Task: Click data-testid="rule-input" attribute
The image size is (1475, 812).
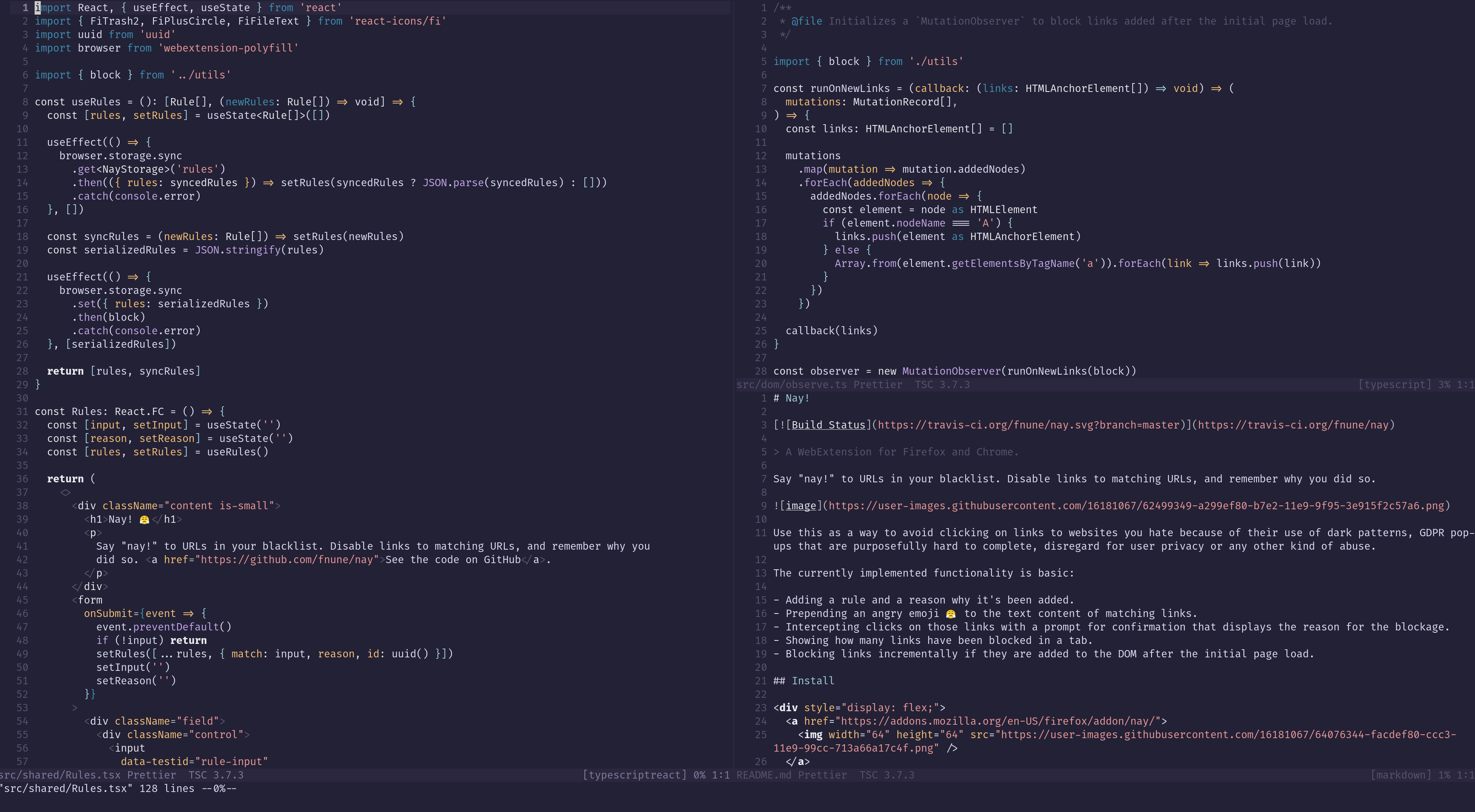Action: [x=194, y=762]
